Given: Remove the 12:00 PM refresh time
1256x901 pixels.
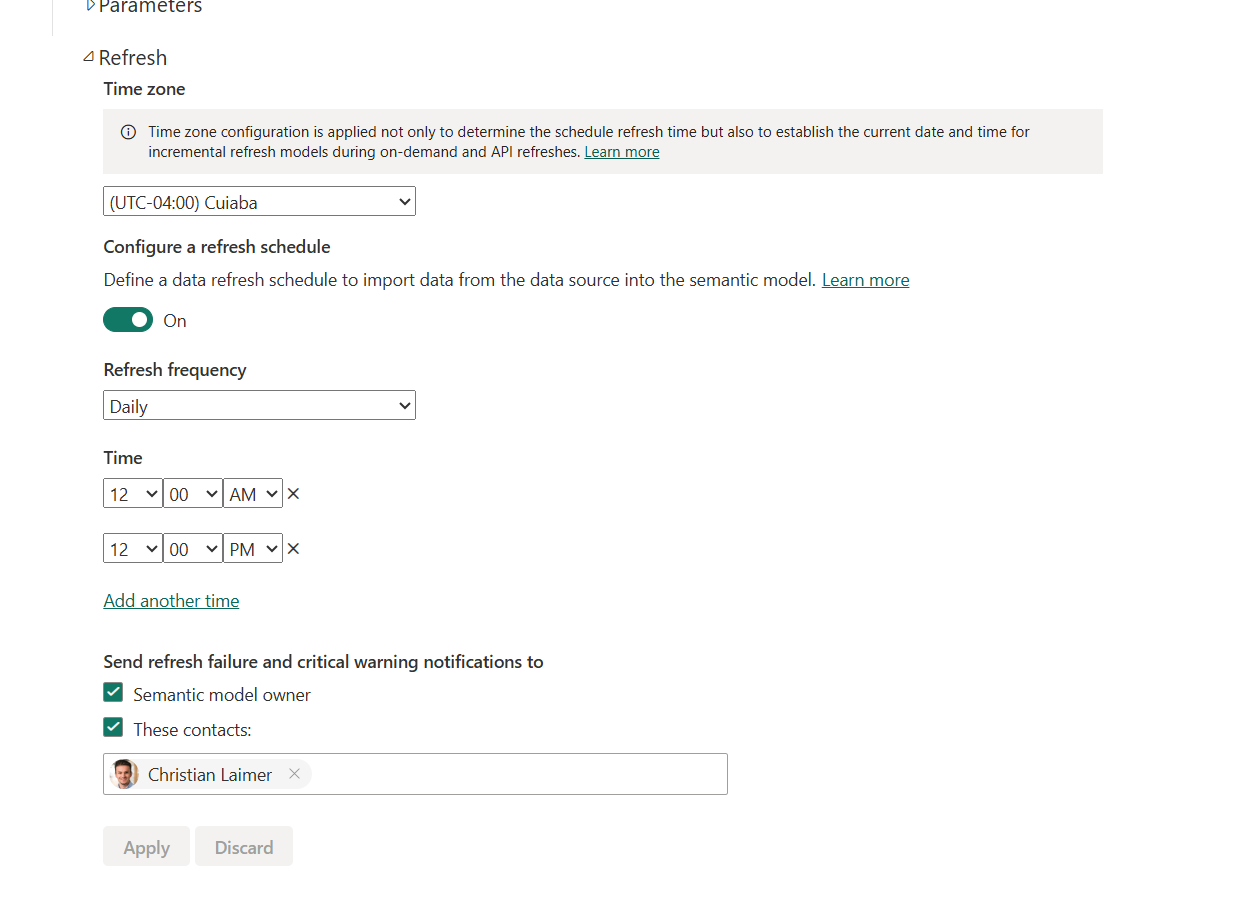Looking at the screenshot, I should [294, 549].
